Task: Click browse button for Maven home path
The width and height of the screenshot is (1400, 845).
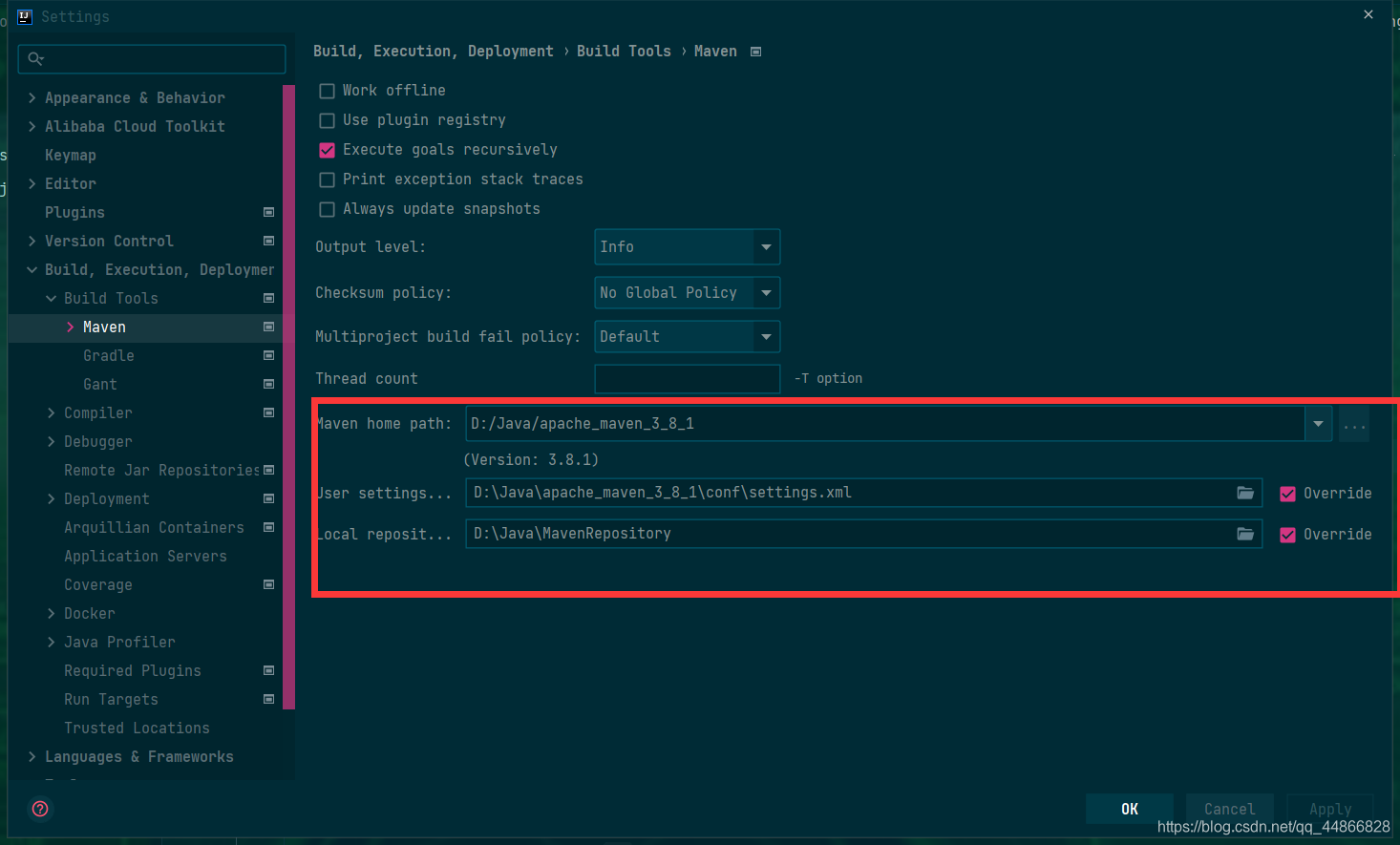Action: pyautogui.click(x=1354, y=423)
